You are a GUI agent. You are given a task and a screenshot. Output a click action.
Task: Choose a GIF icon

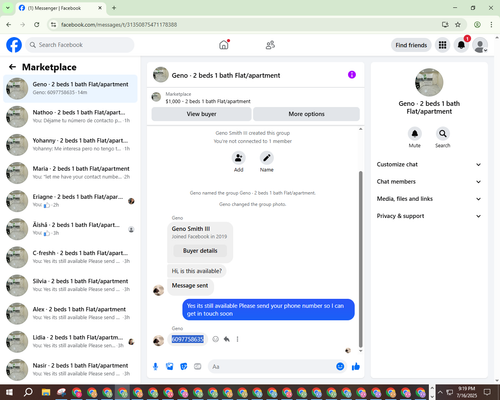pos(198,367)
